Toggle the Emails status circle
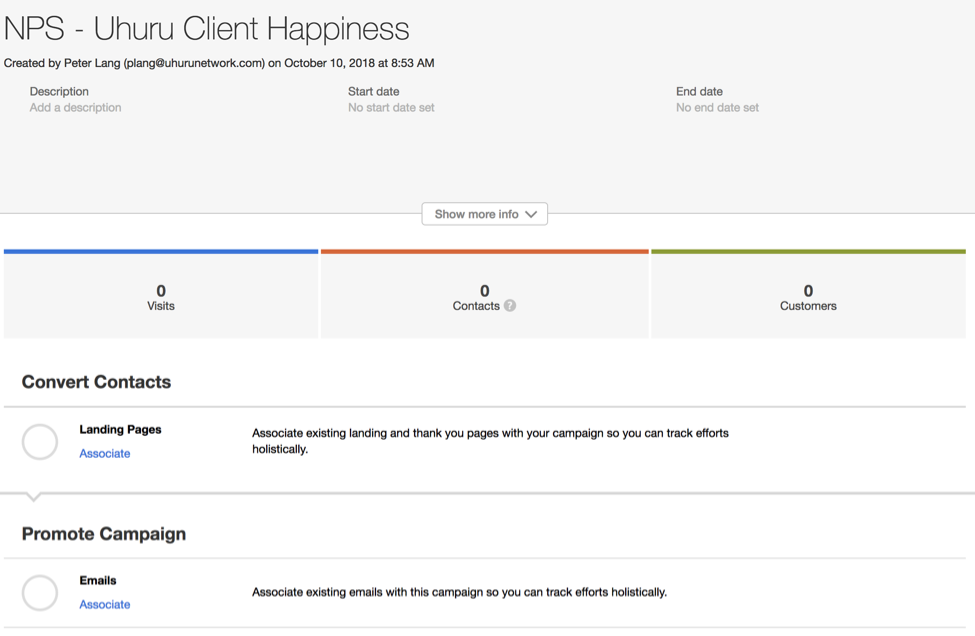975x636 pixels. pyautogui.click(x=40, y=592)
